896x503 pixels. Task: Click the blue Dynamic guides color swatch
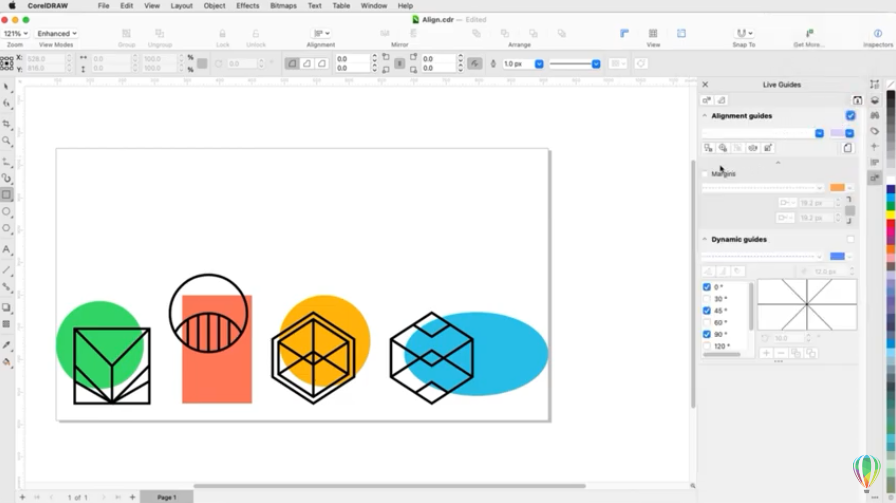click(837, 256)
